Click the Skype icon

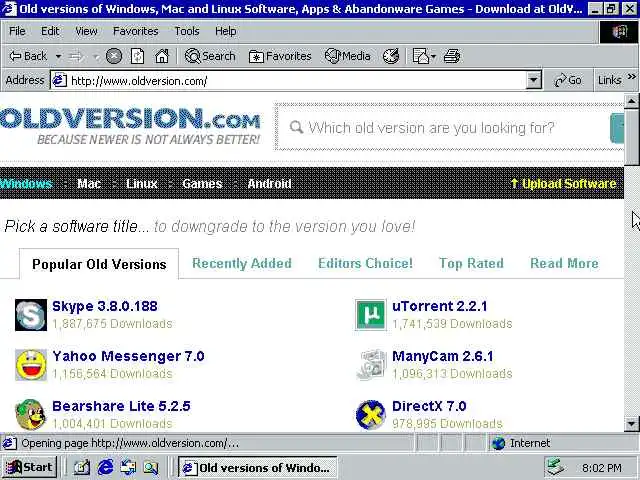pos(31,315)
